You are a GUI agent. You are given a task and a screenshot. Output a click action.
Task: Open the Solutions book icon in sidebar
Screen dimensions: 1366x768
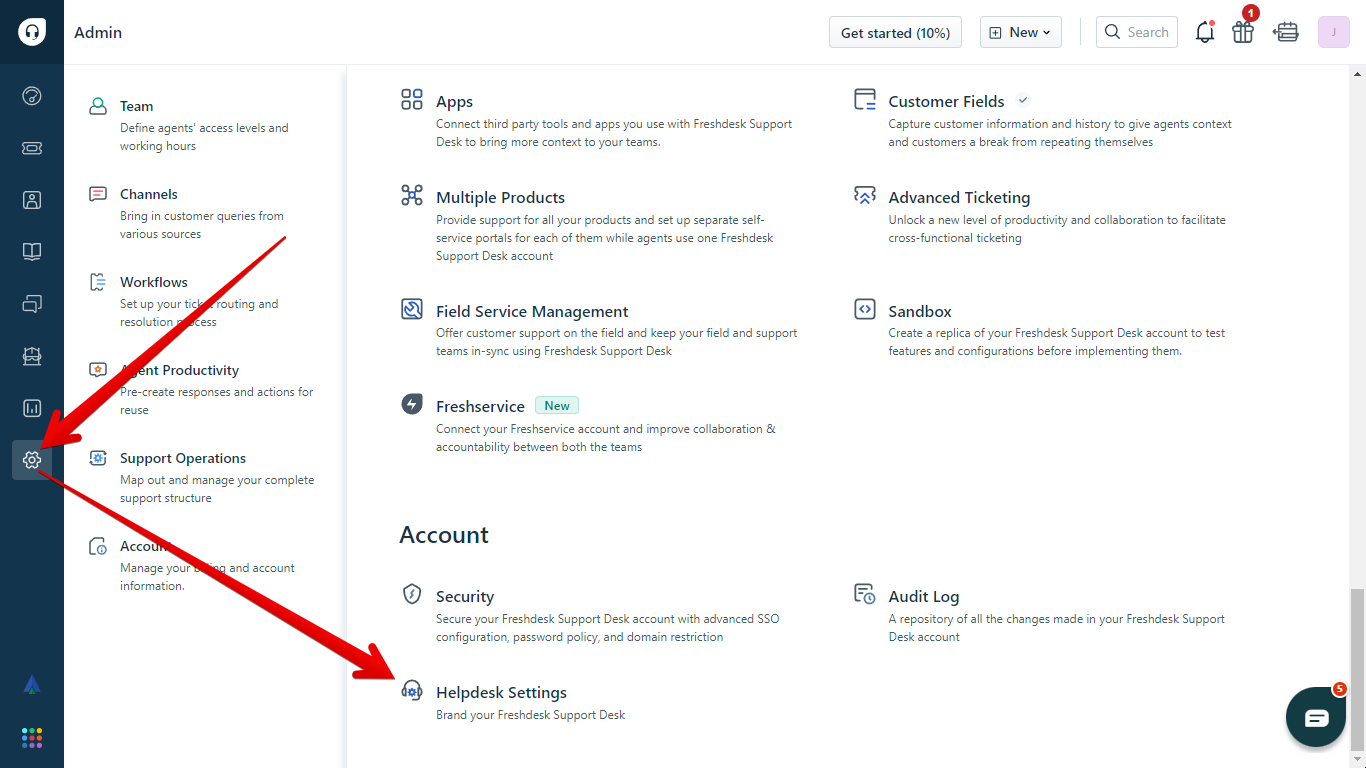coord(32,252)
